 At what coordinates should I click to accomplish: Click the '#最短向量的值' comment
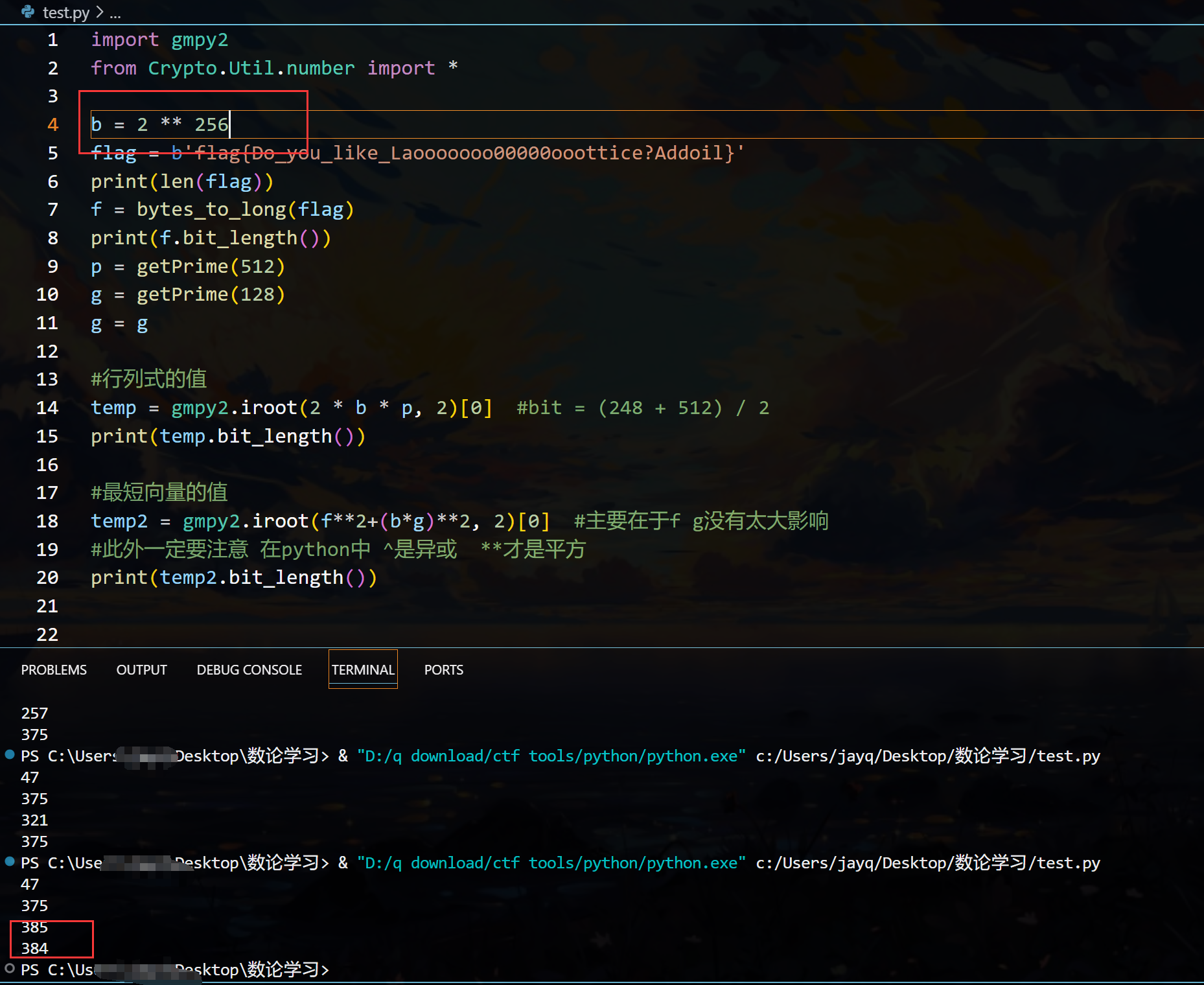[x=159, y=492]
